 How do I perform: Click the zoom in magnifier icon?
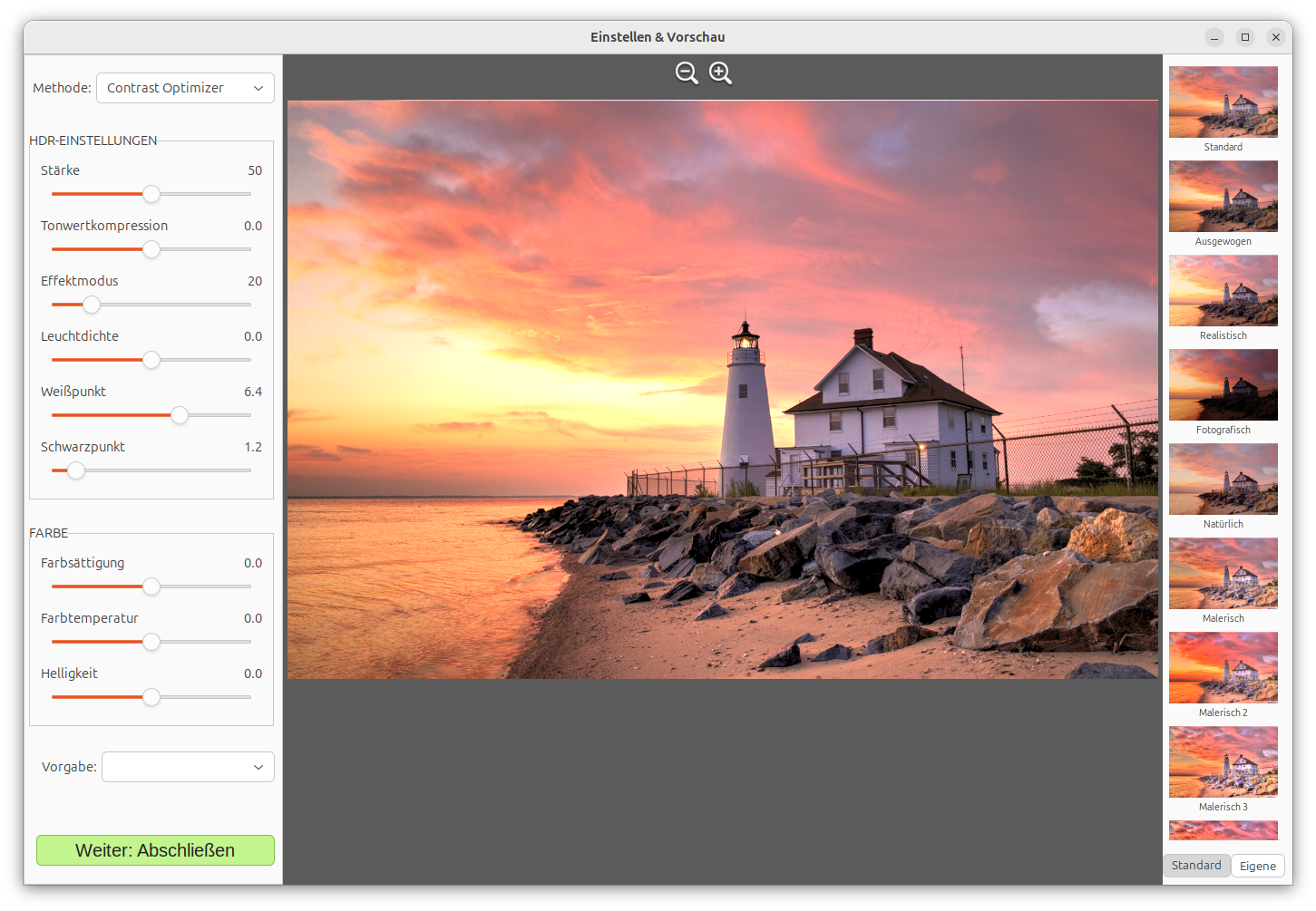coord(720,73)
